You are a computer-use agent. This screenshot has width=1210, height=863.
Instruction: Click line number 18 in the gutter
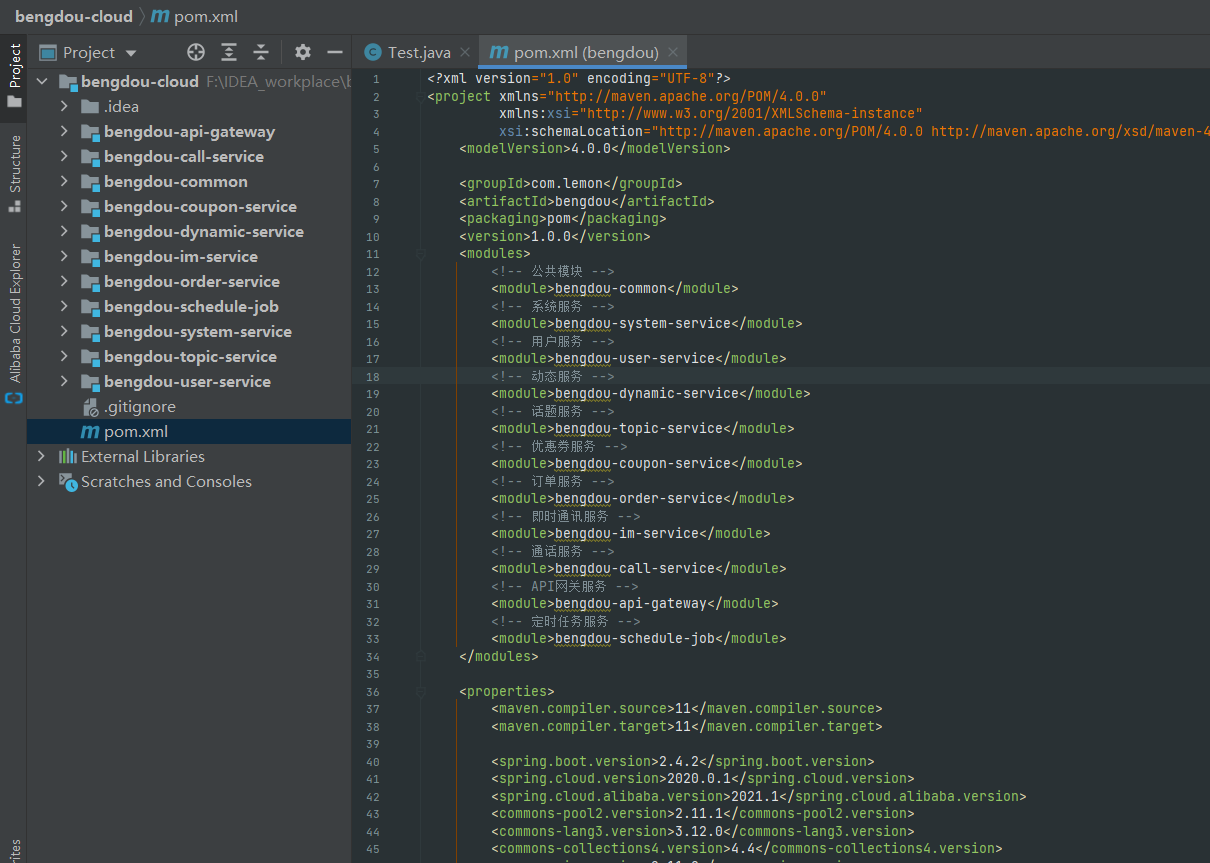[x=372, y=375]
